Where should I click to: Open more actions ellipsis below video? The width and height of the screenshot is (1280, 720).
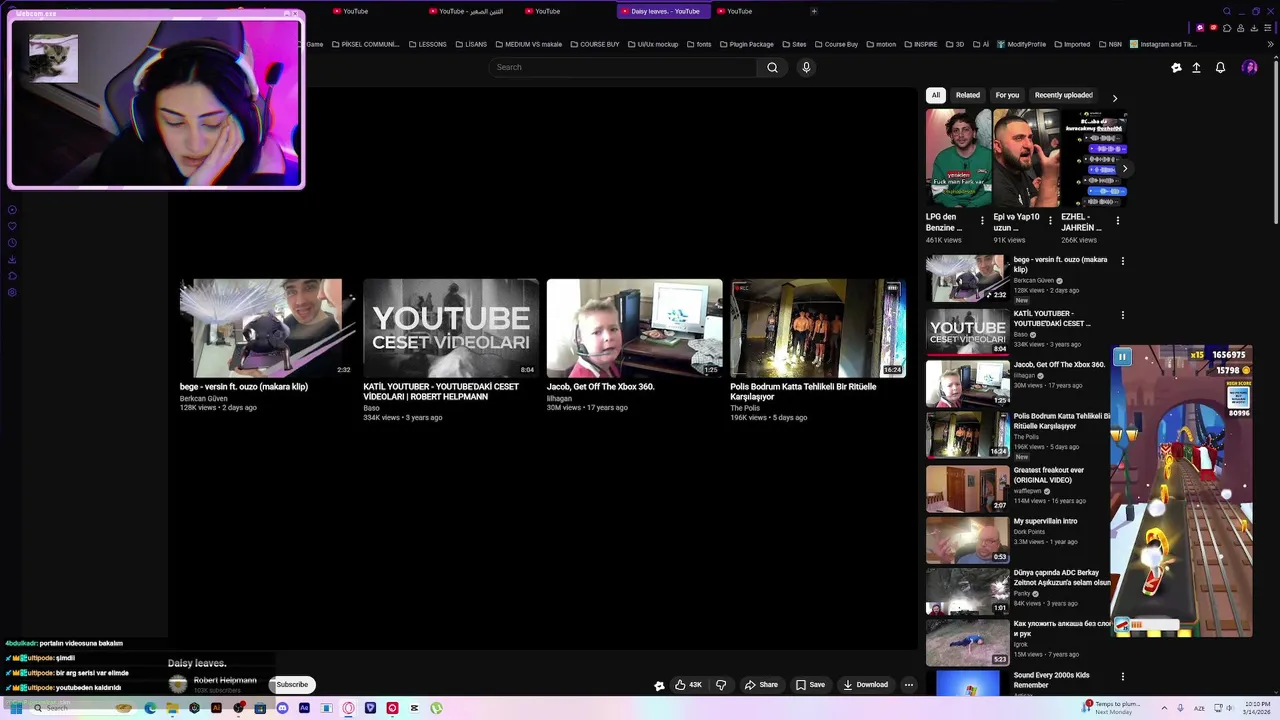[908, 685]
